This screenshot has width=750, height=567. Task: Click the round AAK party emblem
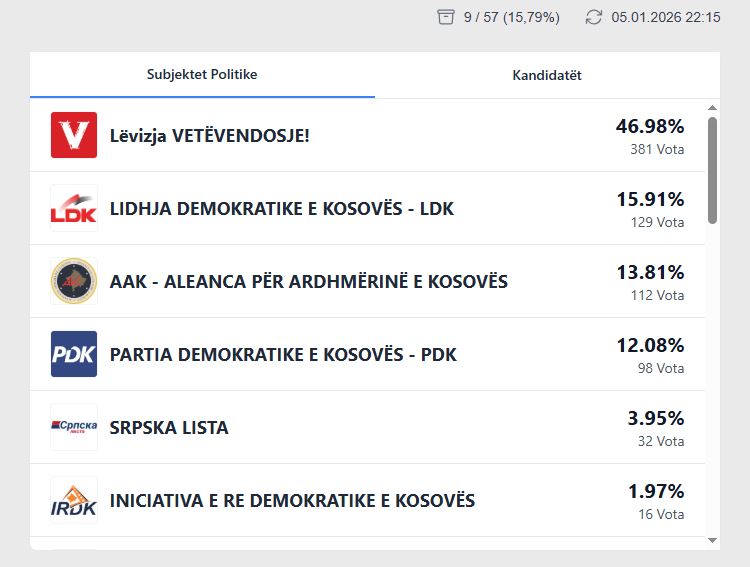[x=74, y=281]
